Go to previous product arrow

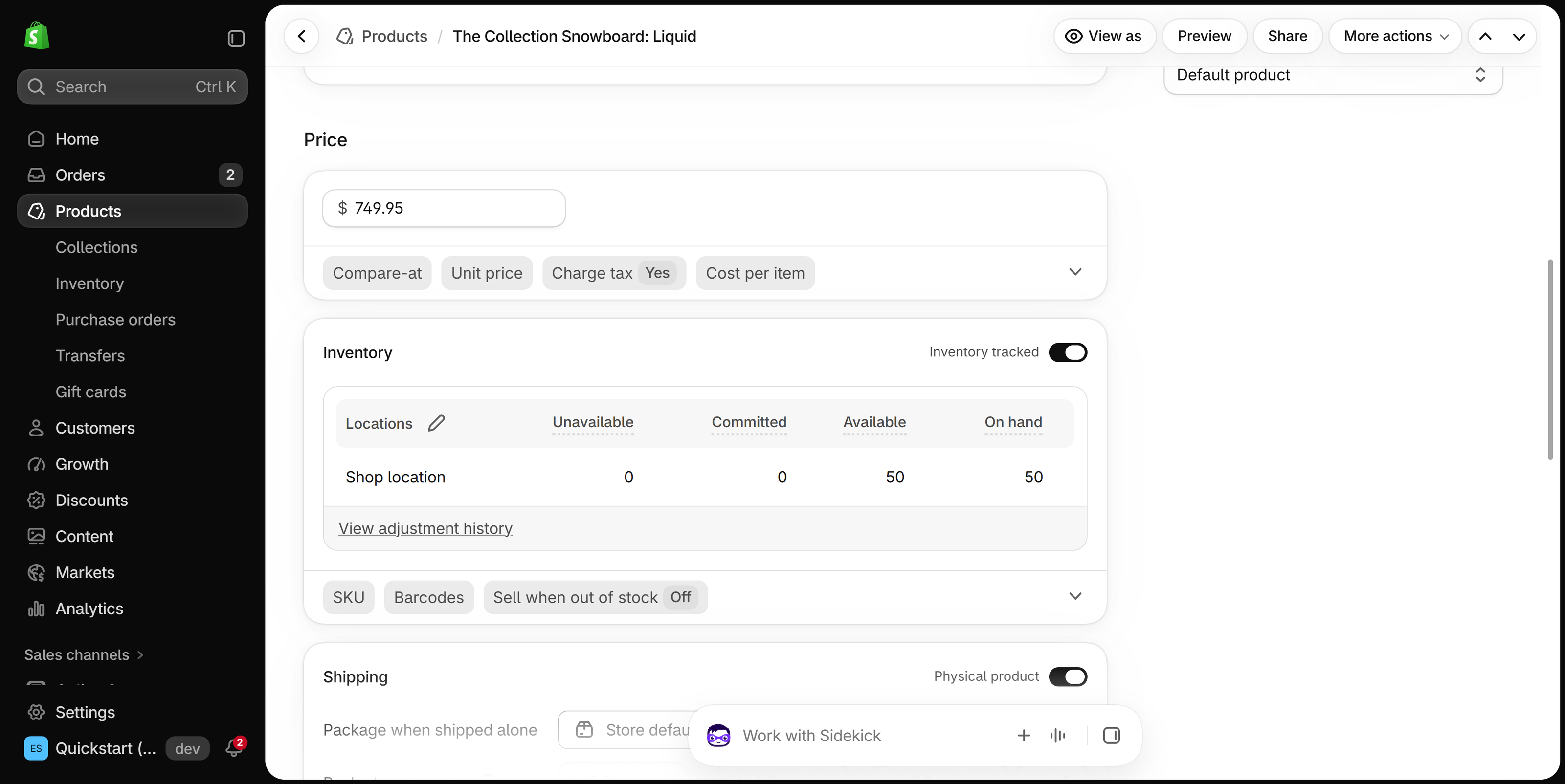point(1485,37)
